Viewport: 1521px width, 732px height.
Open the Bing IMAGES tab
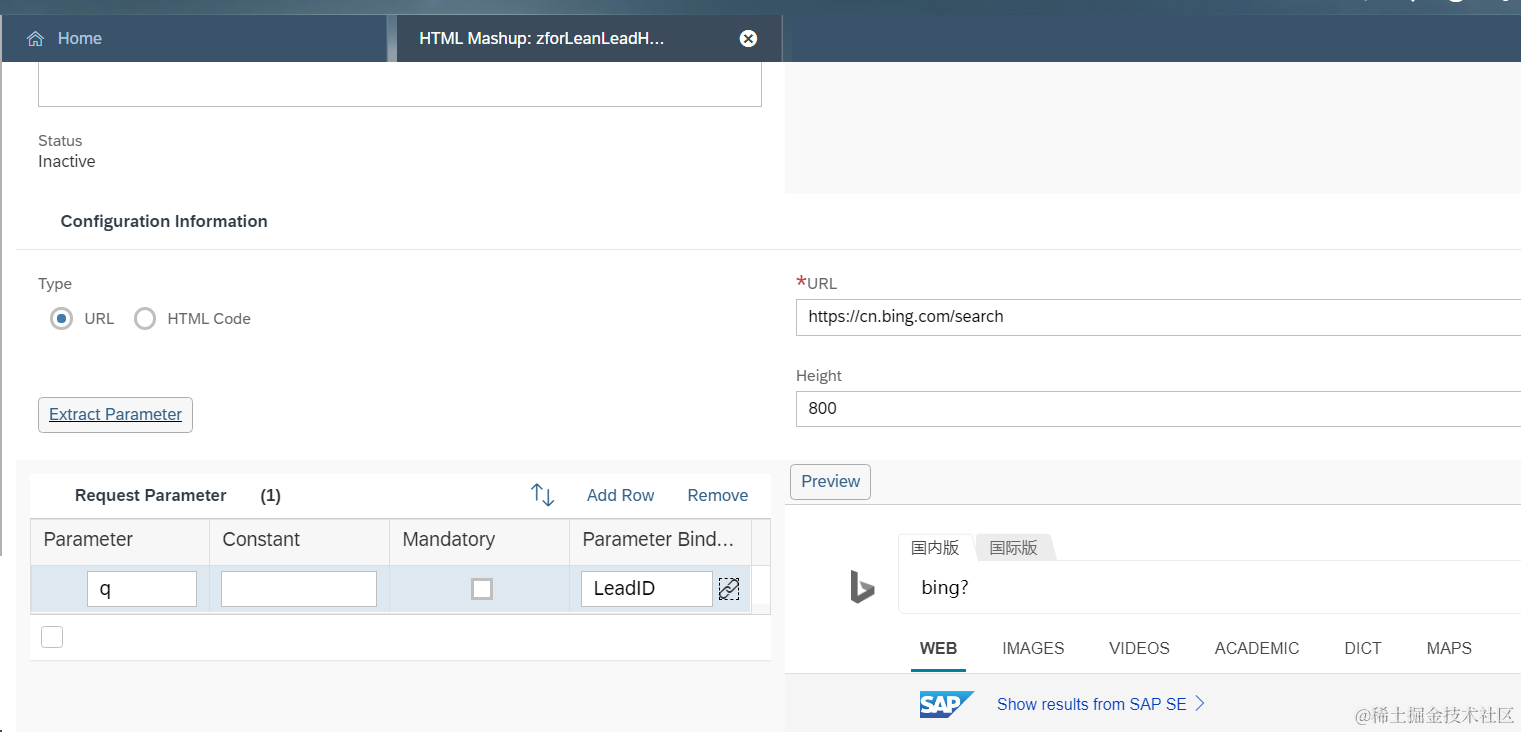tap(1033, 648)
